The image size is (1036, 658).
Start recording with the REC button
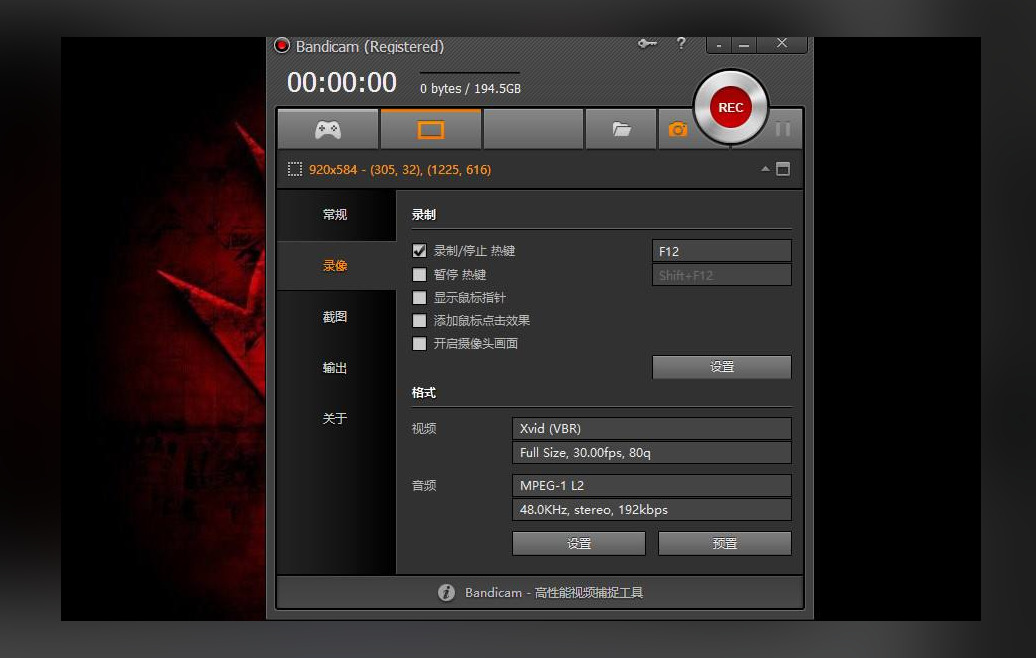(x=731, y=108)
